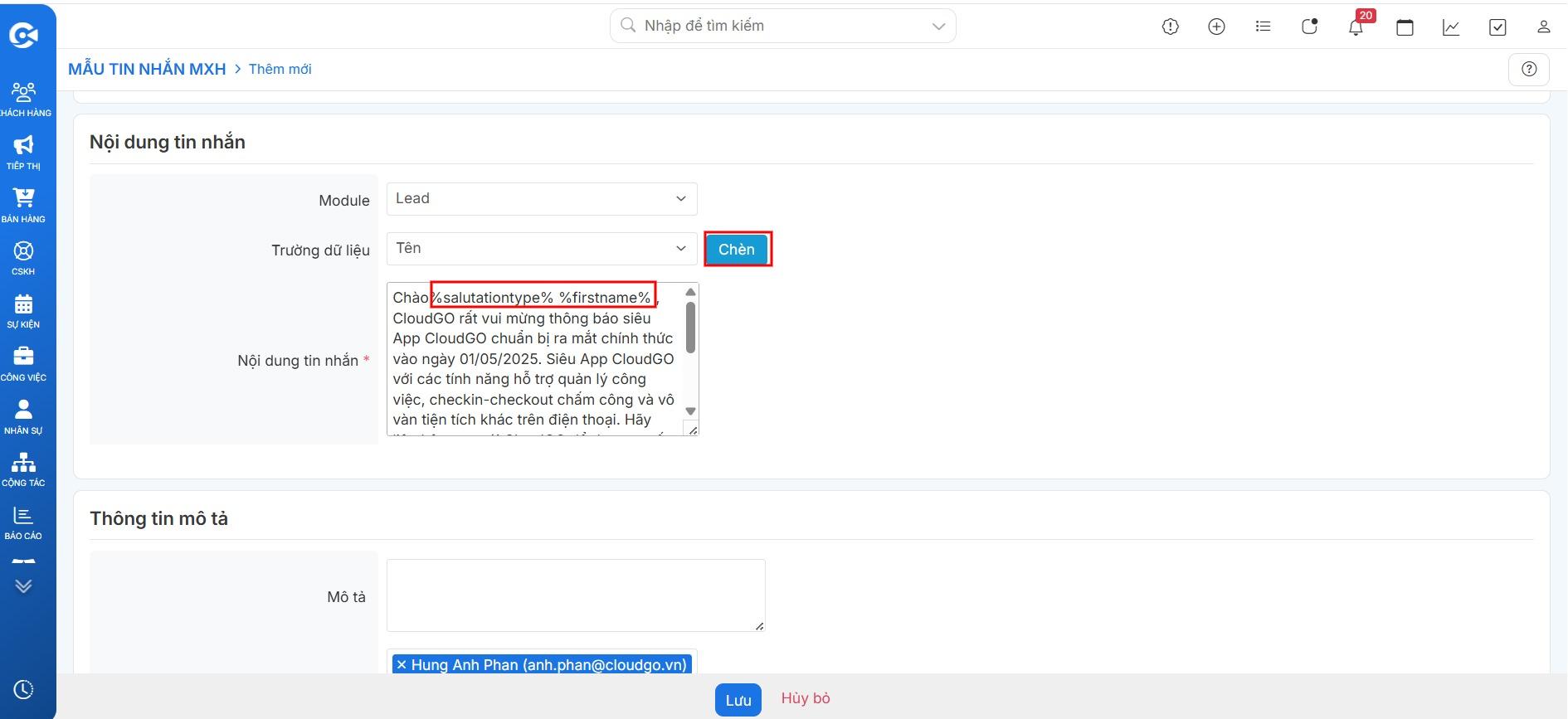This screenshot has height=719, width=1568.
Task: Cancel with the Hủy bỏ link
Action: [806, 698]
